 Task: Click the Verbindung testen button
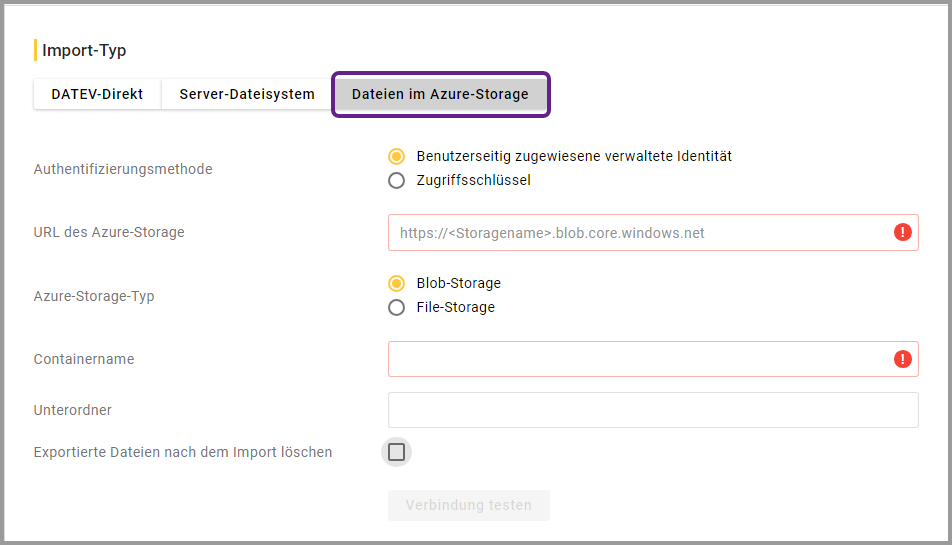pyautogui.click(x=468, y=505)
